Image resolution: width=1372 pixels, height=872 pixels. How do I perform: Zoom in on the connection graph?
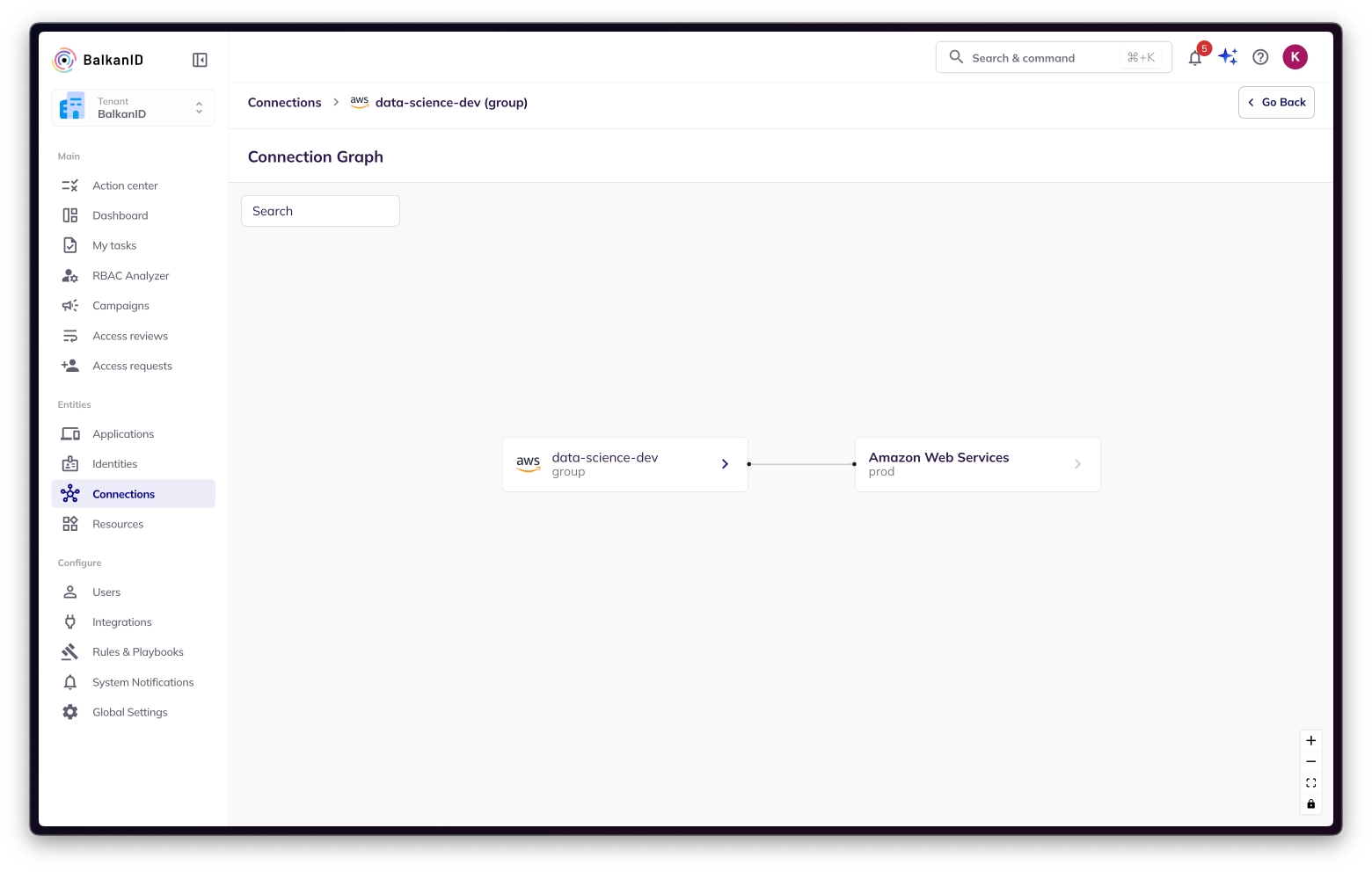(x=1310, y=740)
